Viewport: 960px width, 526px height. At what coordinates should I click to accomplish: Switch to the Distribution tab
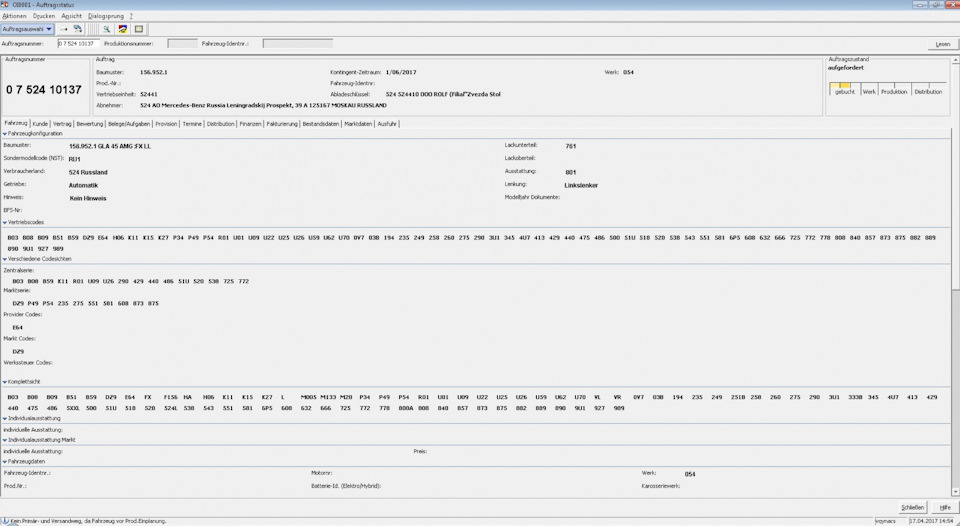(220, 124)
